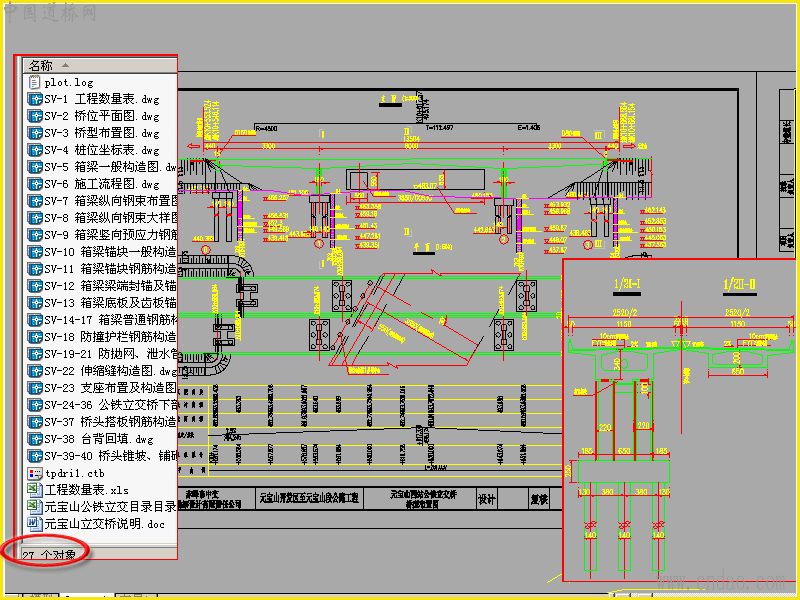Click the 设计 cell in title block
This screenshot has height=600, width=800.
click(x=486, y=499)
